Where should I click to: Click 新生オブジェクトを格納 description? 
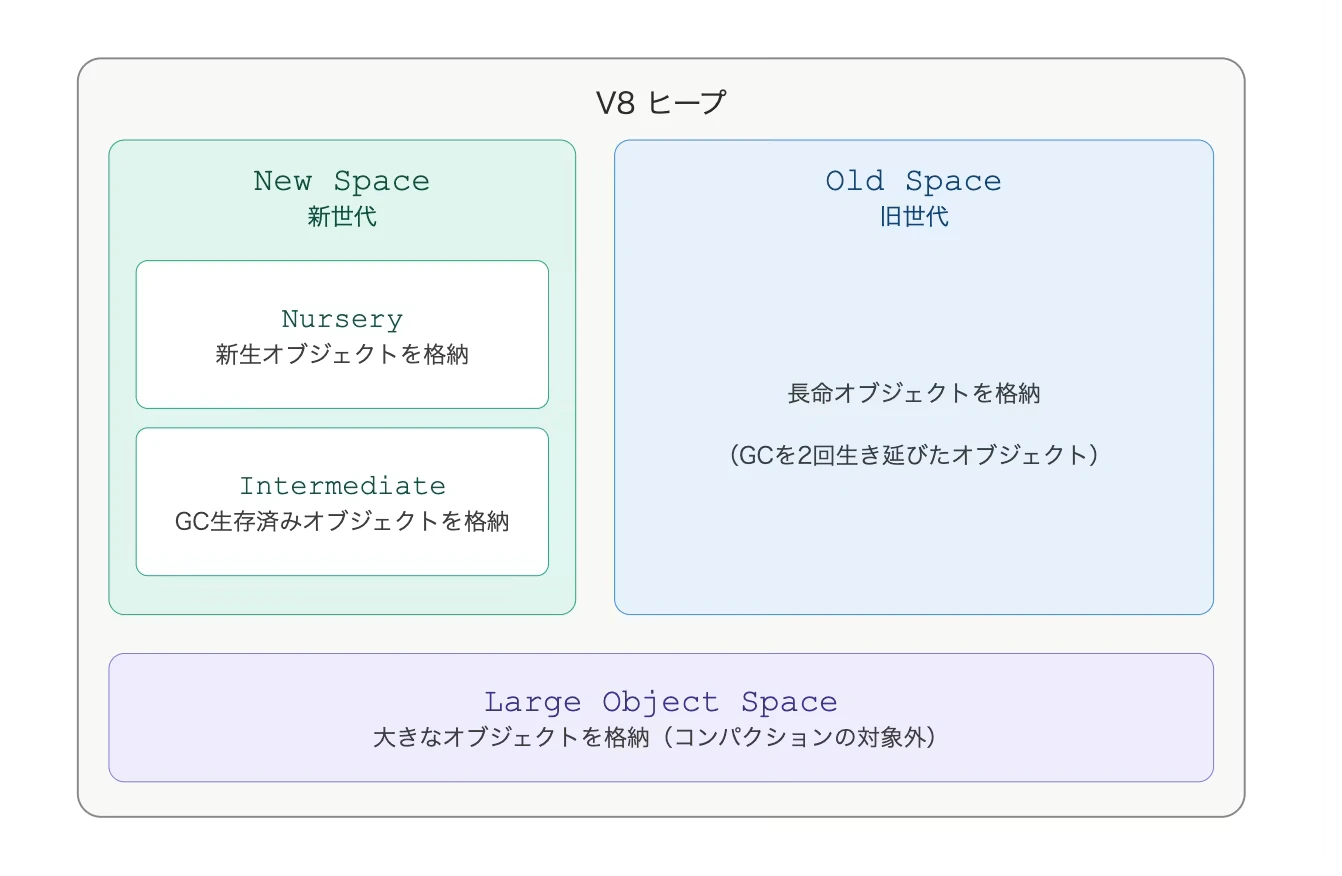pos(342,354)
